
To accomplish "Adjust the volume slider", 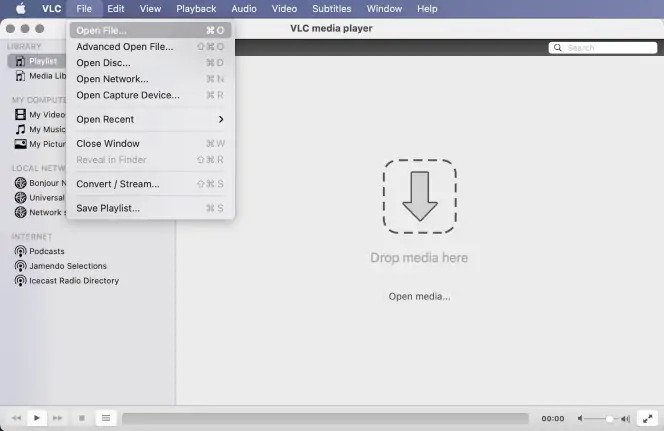I will [601, 419].
